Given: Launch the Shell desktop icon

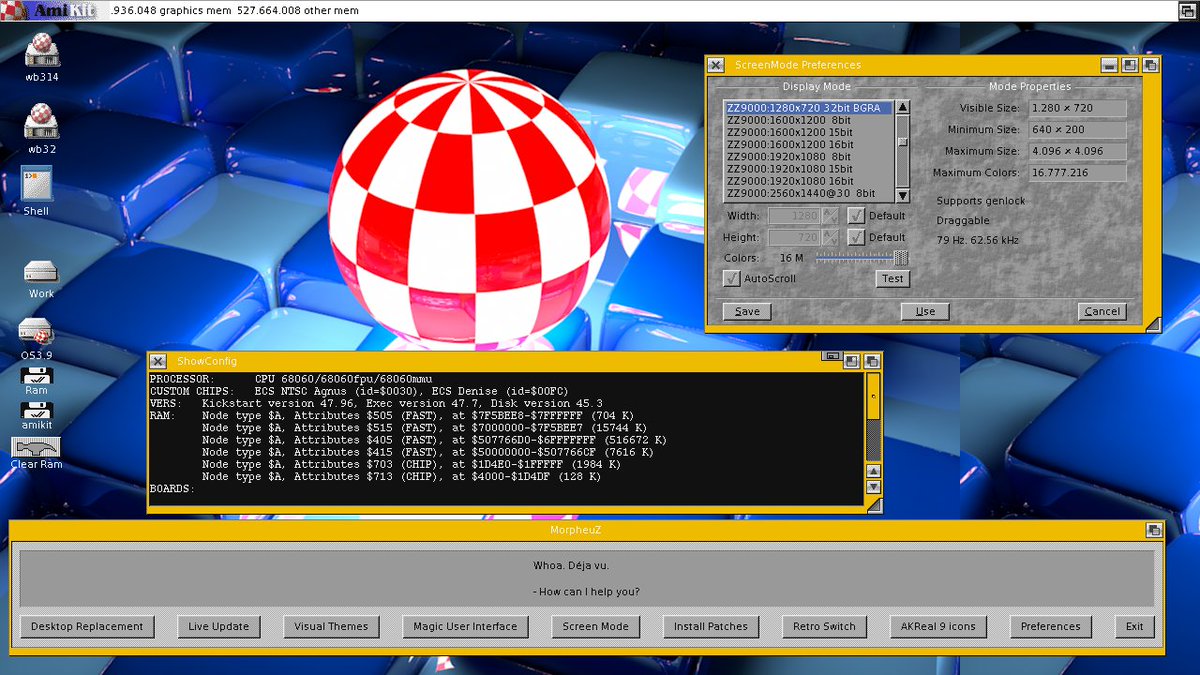Looking at the screenshot, I should [37, 185].
